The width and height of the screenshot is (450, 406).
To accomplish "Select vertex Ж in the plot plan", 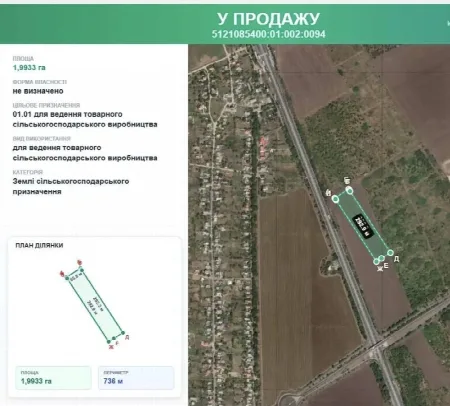I will coord(109,342).
